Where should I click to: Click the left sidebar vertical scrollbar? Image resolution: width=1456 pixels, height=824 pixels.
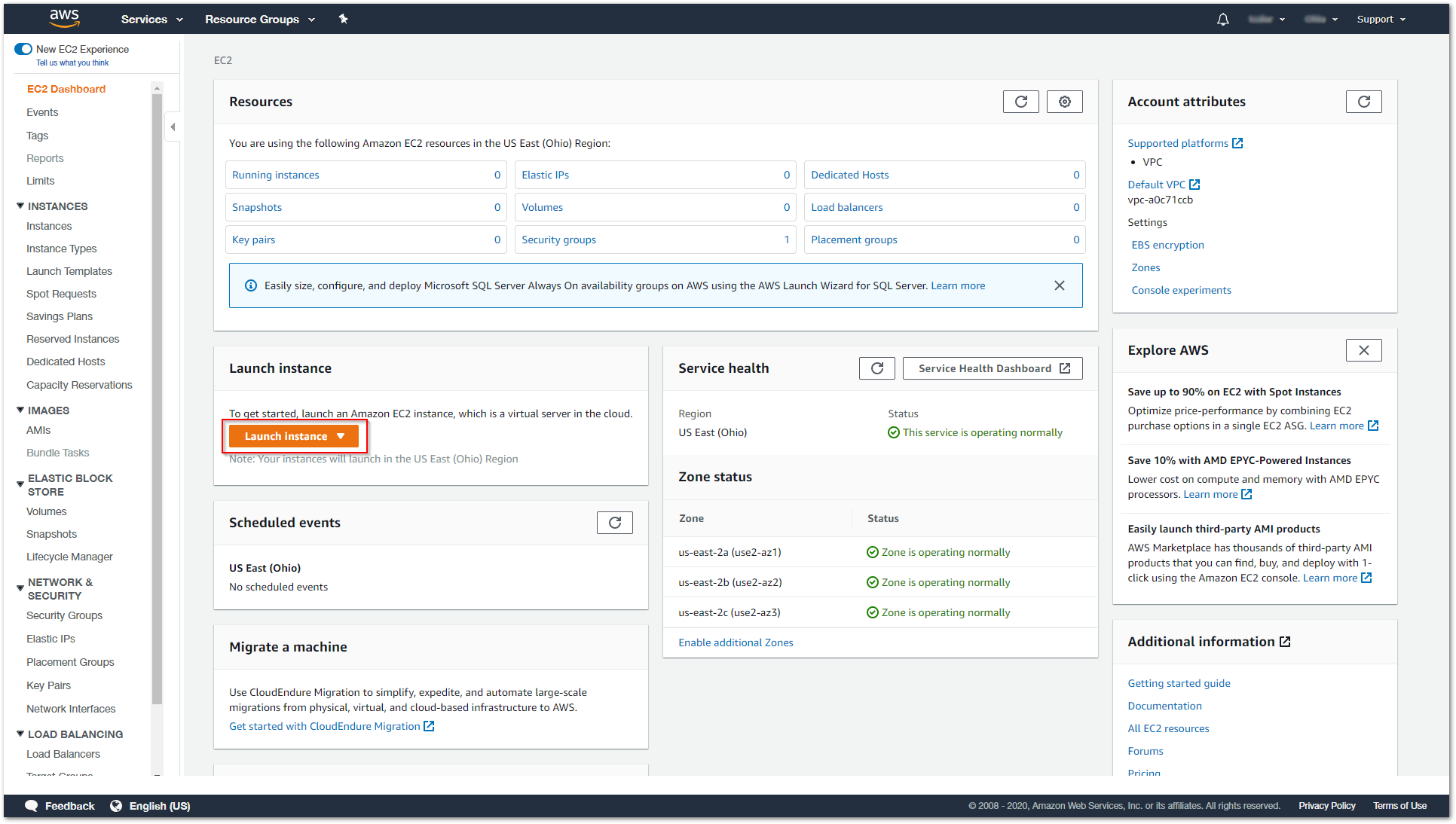pos(157,399)
